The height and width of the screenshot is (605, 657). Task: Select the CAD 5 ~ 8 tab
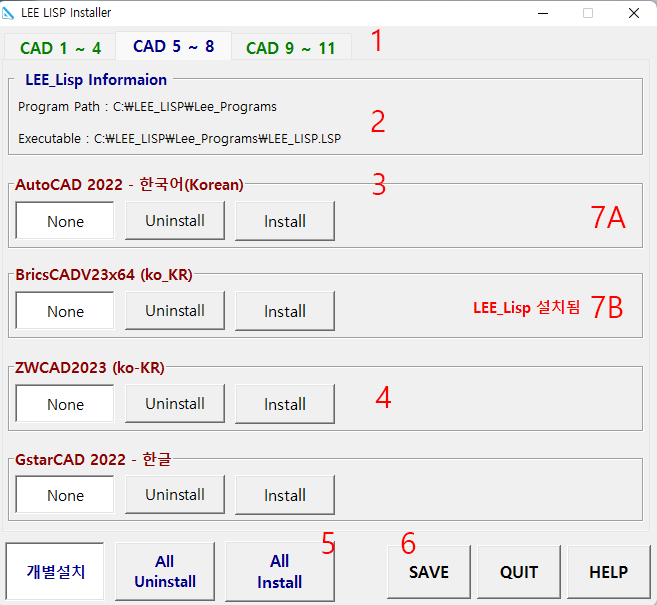(x=173, y=46)
